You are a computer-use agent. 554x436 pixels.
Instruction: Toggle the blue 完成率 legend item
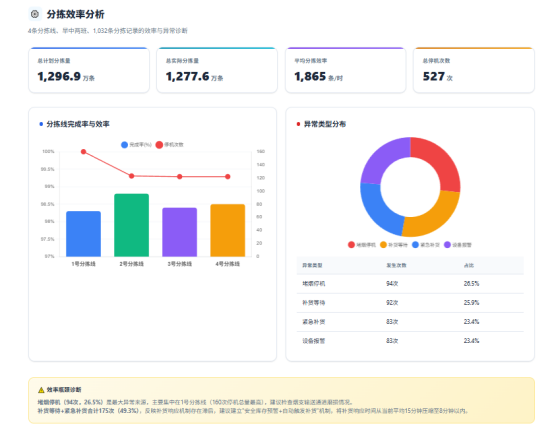pyautogui.click(x=136, y=145)
